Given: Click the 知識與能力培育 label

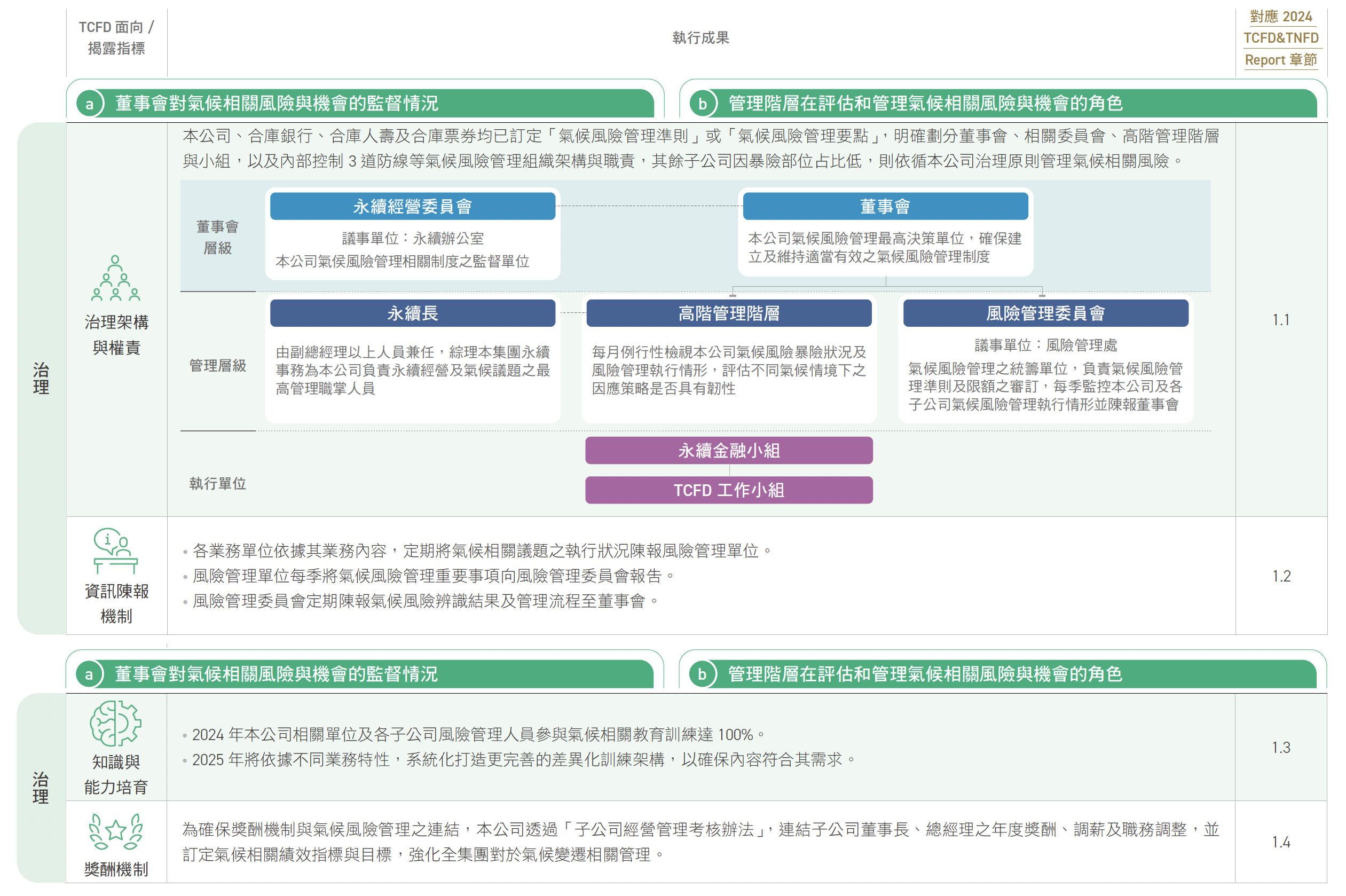Looking at the screenshot, I should click(115, 774).
